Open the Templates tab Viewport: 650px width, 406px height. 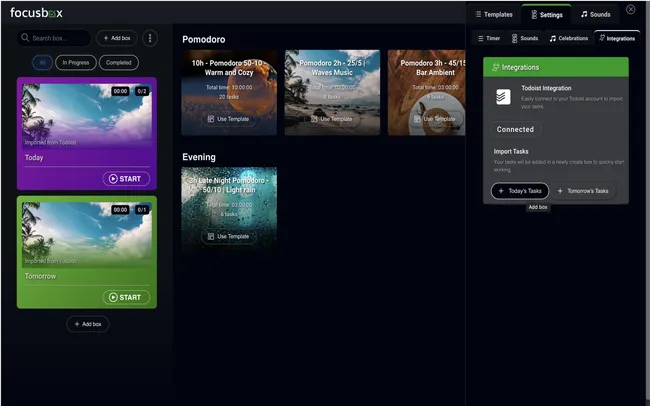point(492,14)
